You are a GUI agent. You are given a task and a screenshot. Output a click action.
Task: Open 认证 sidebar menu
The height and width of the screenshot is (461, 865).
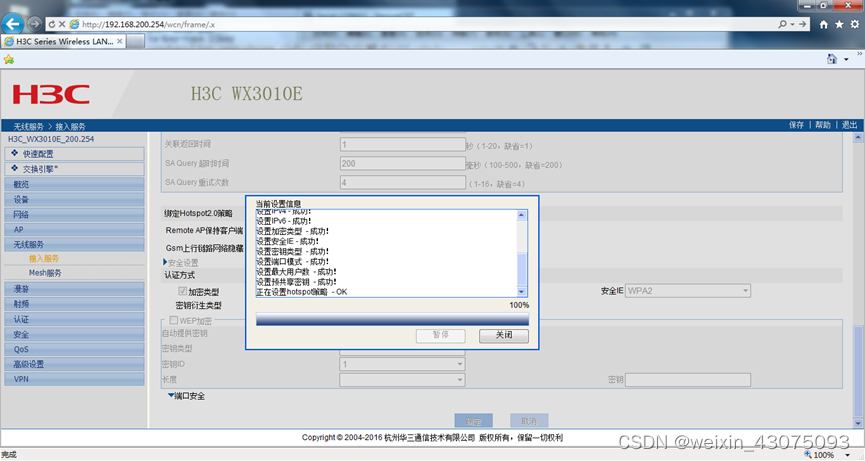pyautogui.click(x=74, y=319)
